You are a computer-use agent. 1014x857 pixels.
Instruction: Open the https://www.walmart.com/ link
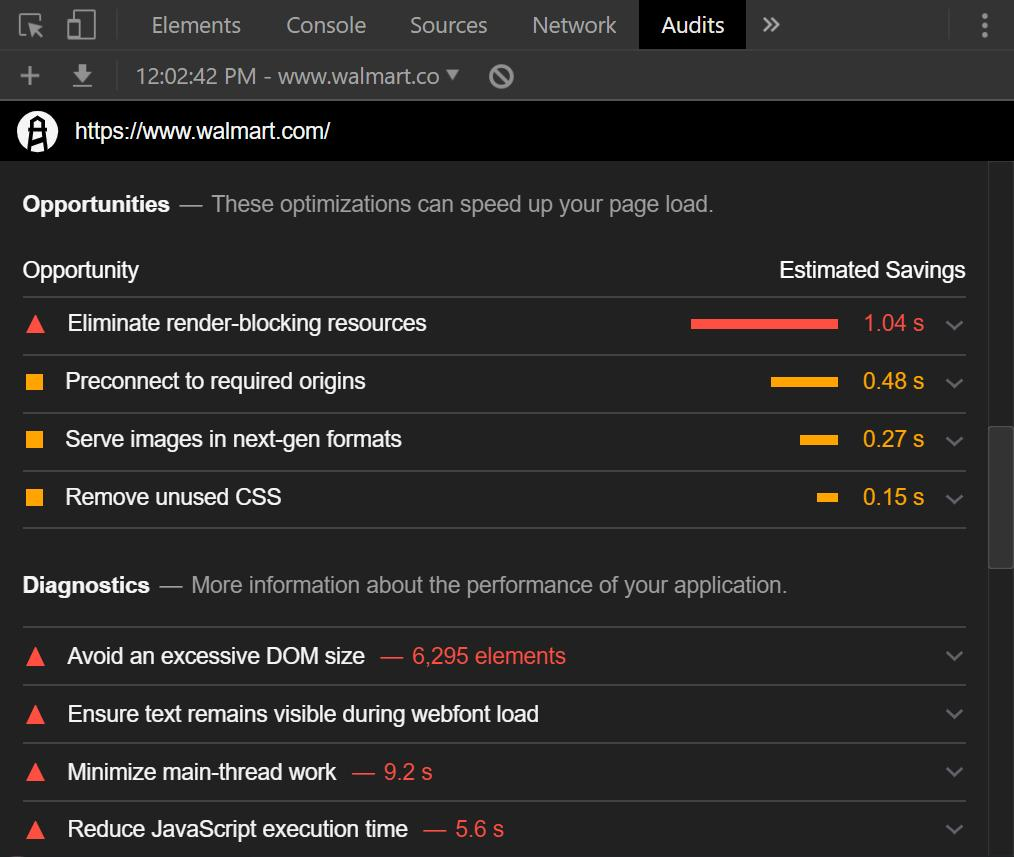point(202,131)
